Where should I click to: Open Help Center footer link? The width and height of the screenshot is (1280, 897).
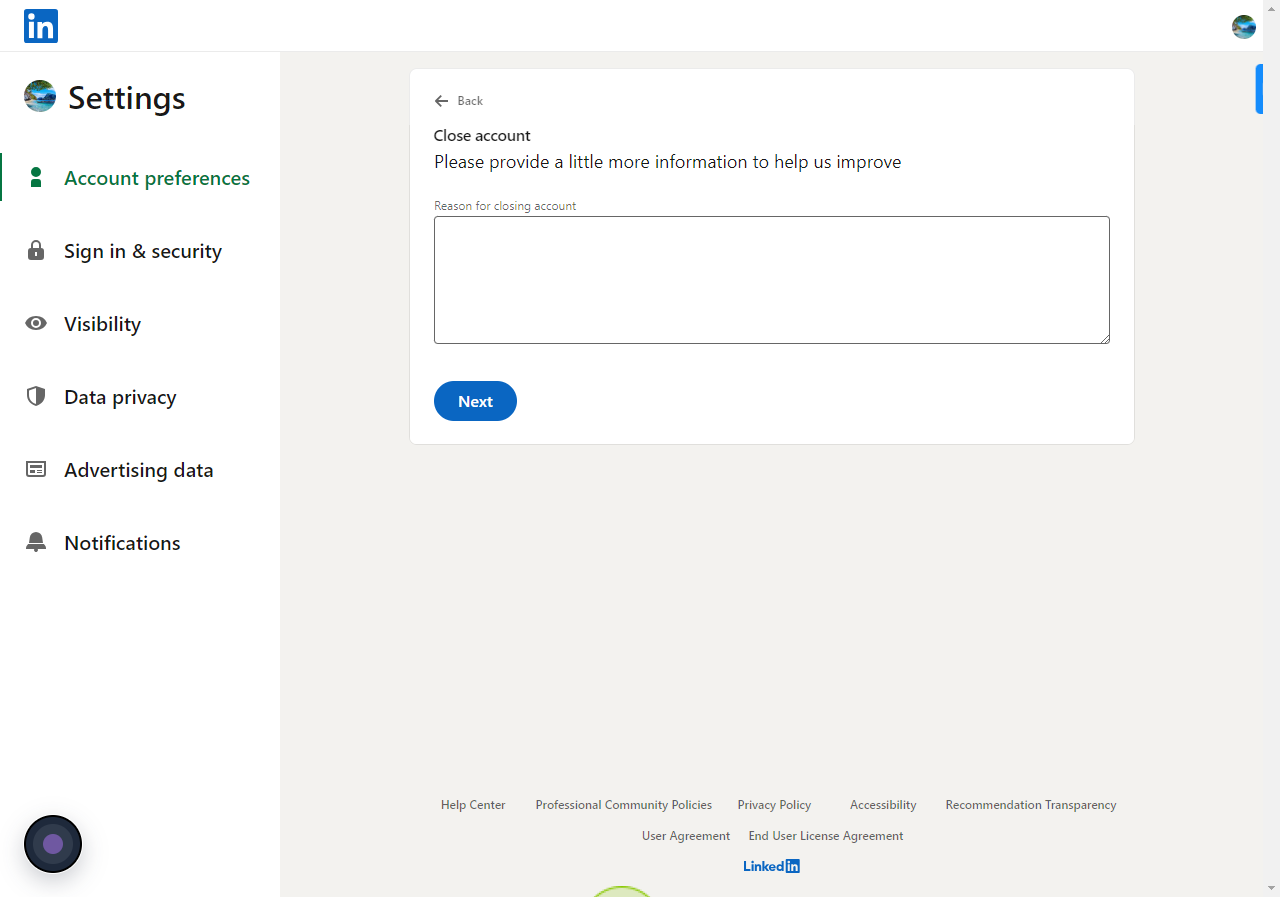coord(473,805)
